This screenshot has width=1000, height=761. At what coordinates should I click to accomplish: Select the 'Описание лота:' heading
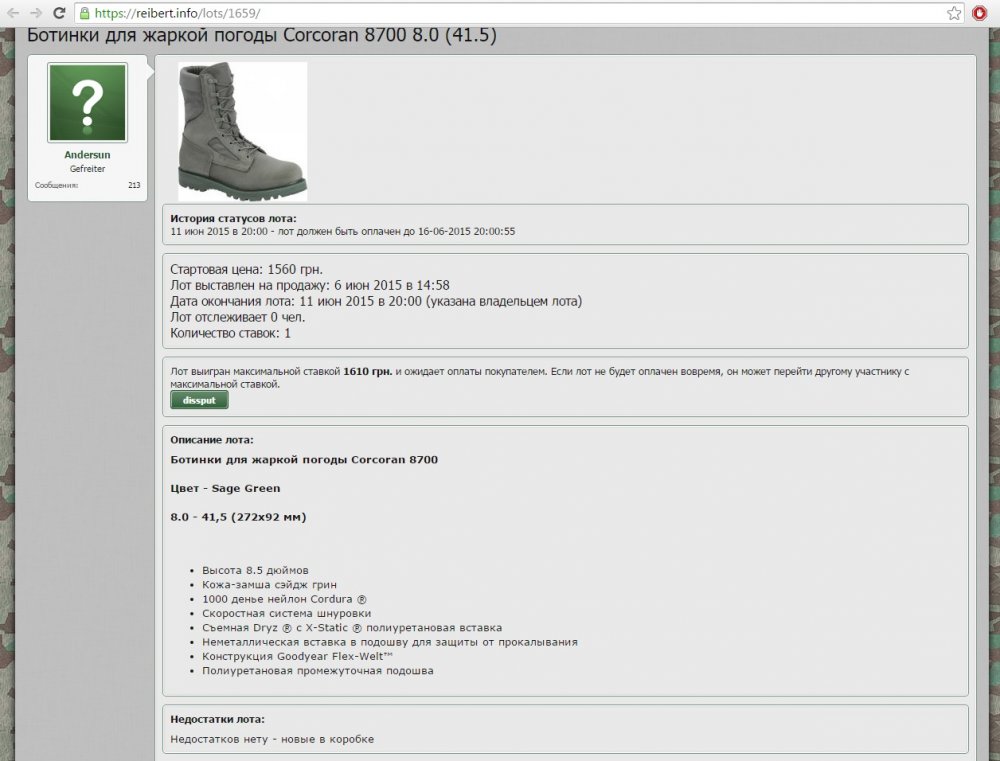click(212, 440)
